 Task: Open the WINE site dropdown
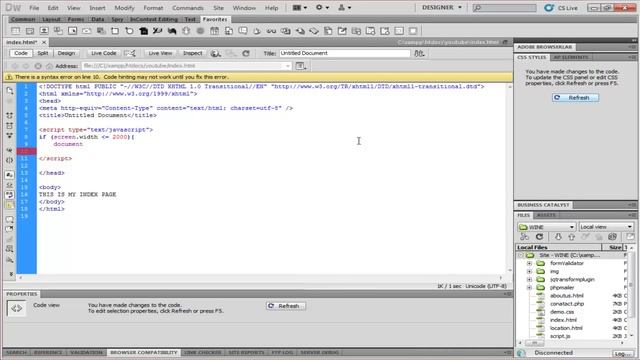pyautogui.click(x=547, y=227)
